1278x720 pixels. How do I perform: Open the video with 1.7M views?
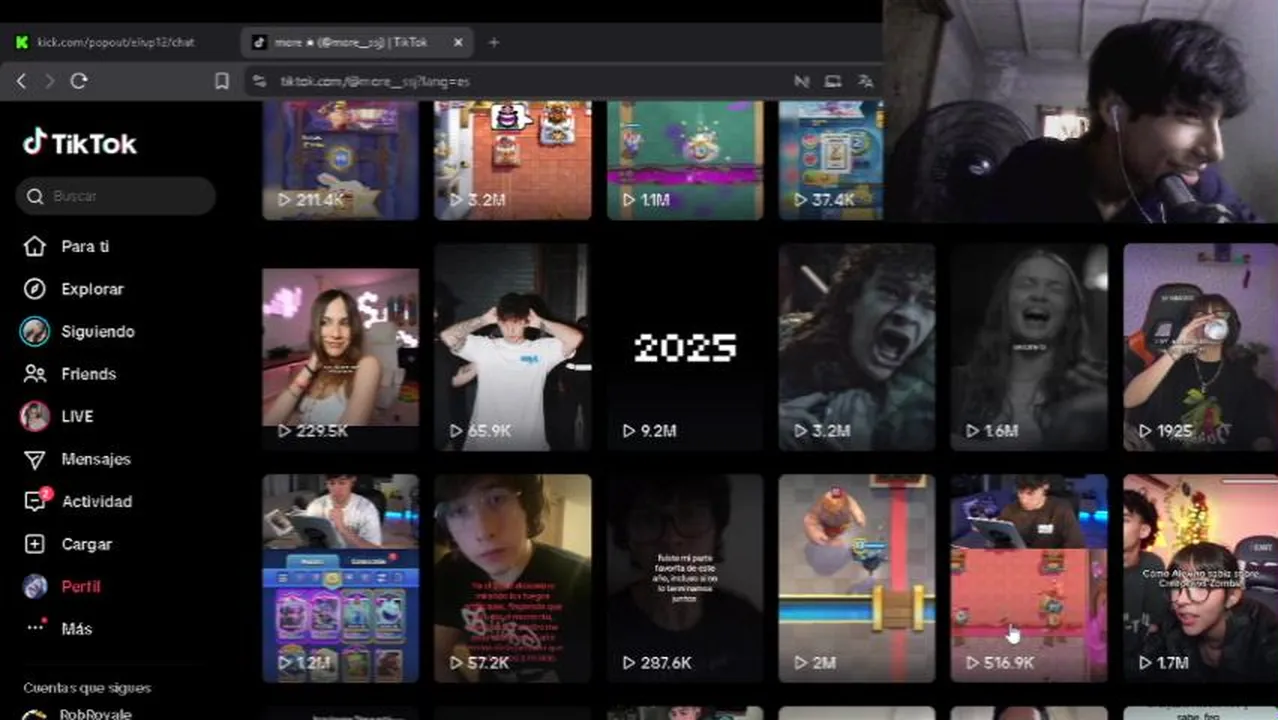click(1200, 578)
